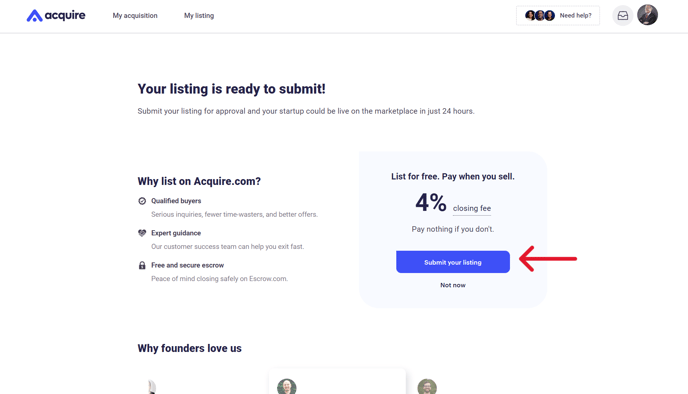Open the My acquisition menu
This screenshot has height=394, width=688.
click(x=135, y=16)
